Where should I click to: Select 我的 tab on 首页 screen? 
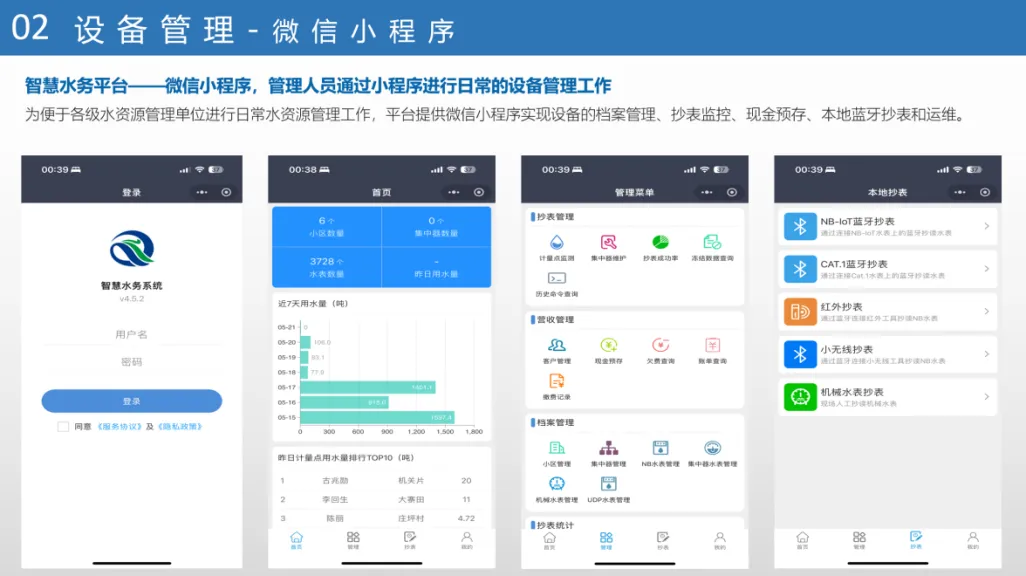coord(467,540)
